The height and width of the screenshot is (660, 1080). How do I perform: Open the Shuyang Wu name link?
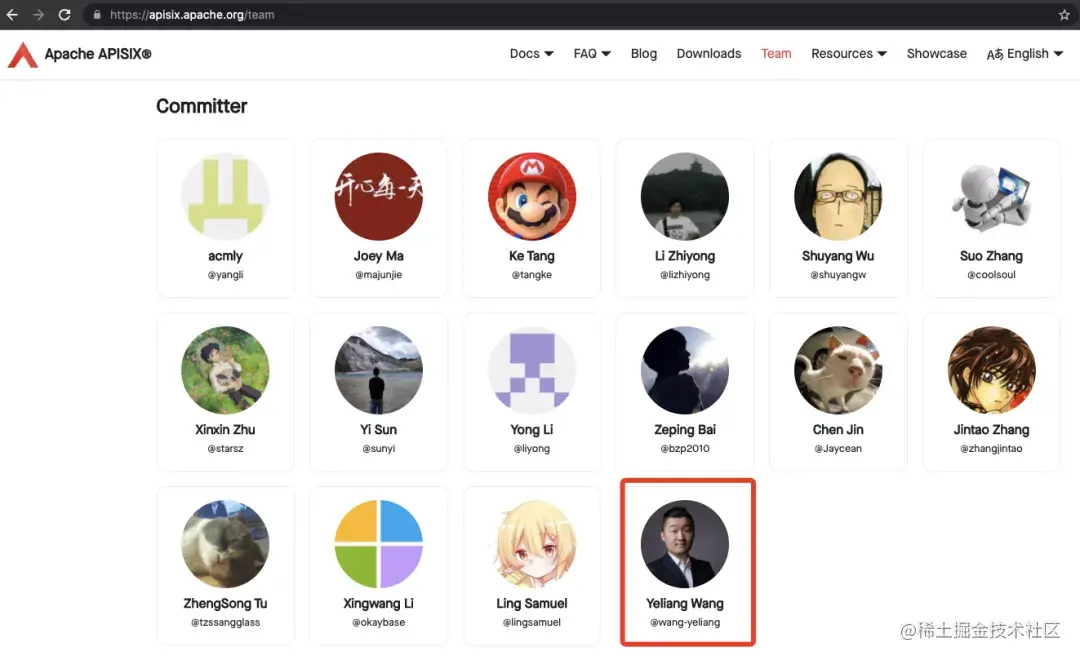pos(838,256)
